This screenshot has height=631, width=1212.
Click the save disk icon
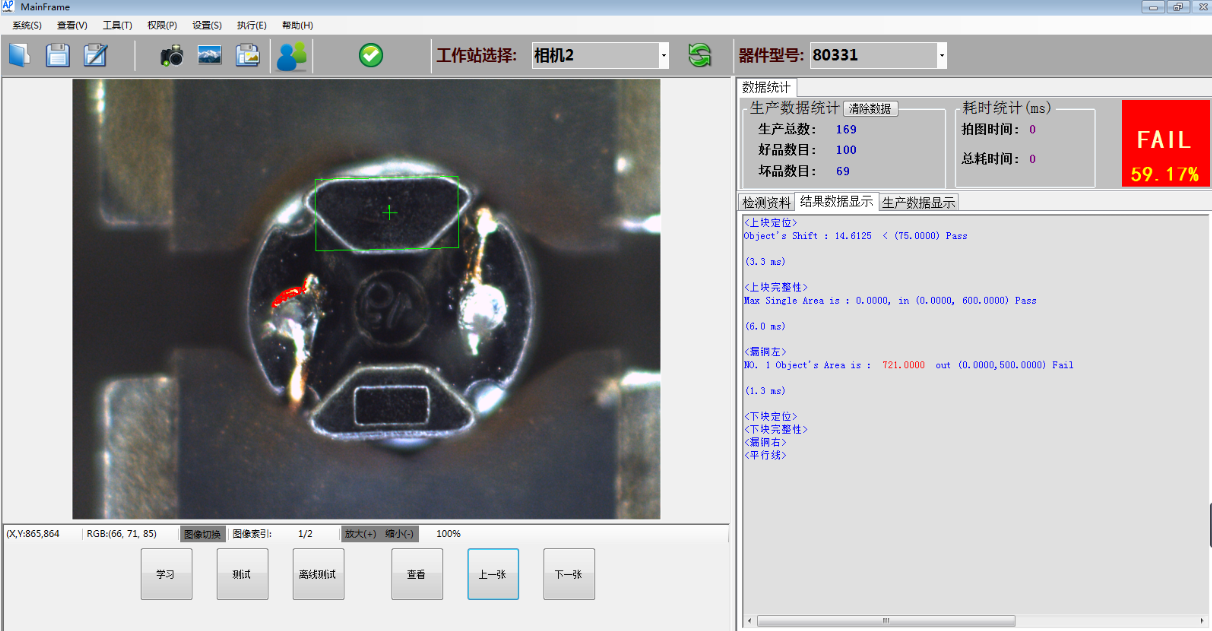(x=58, y=56)
